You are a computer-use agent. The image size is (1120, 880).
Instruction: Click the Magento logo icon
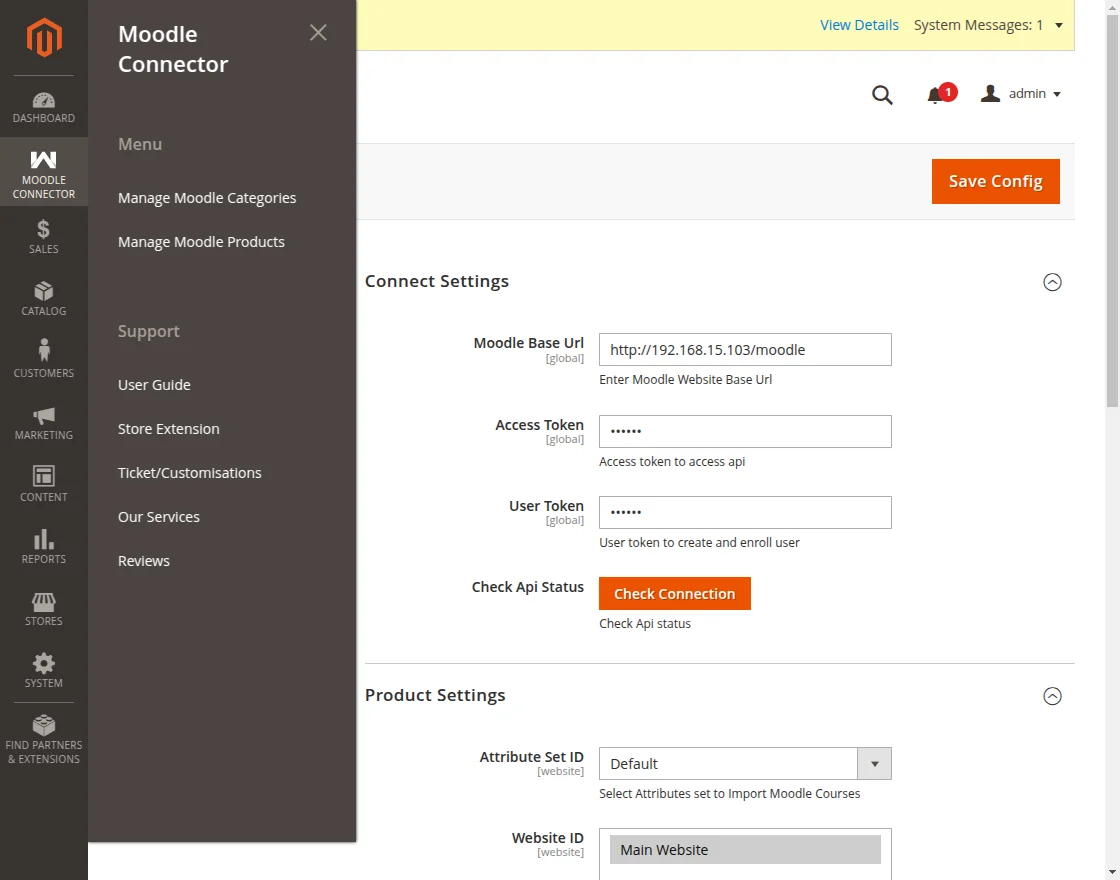44,38
